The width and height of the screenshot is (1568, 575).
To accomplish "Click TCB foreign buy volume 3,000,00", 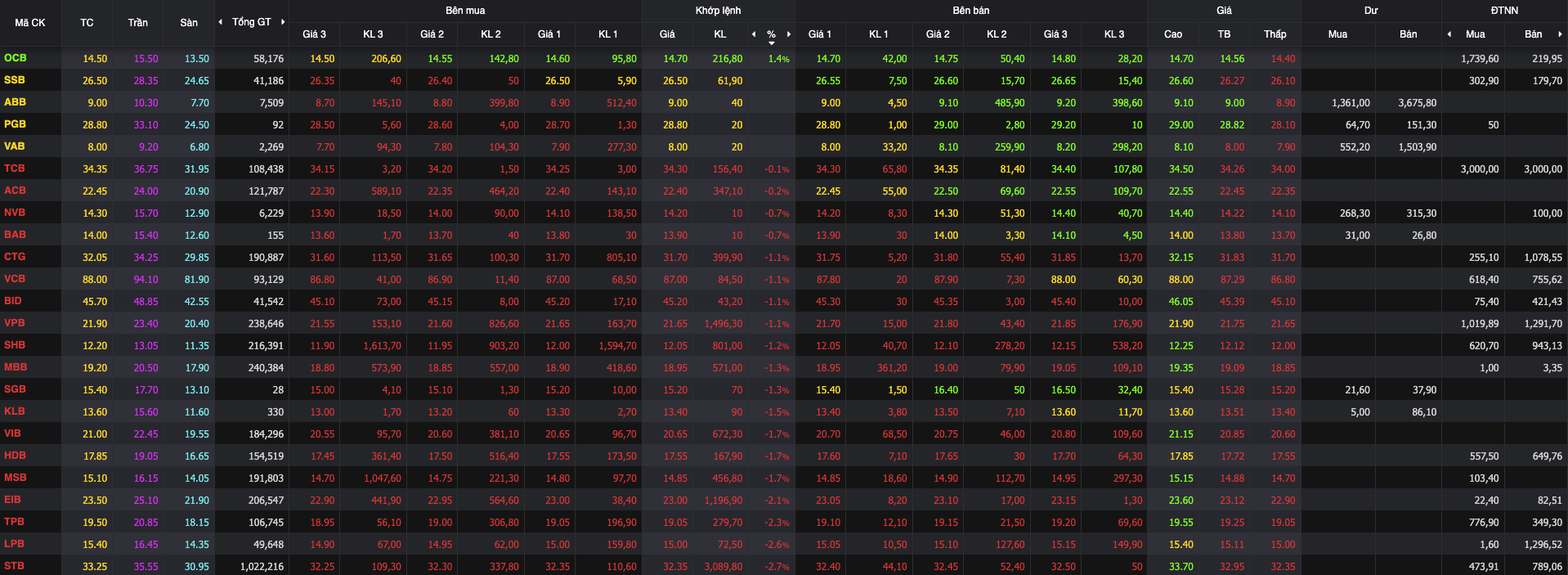I will 1480,169.
